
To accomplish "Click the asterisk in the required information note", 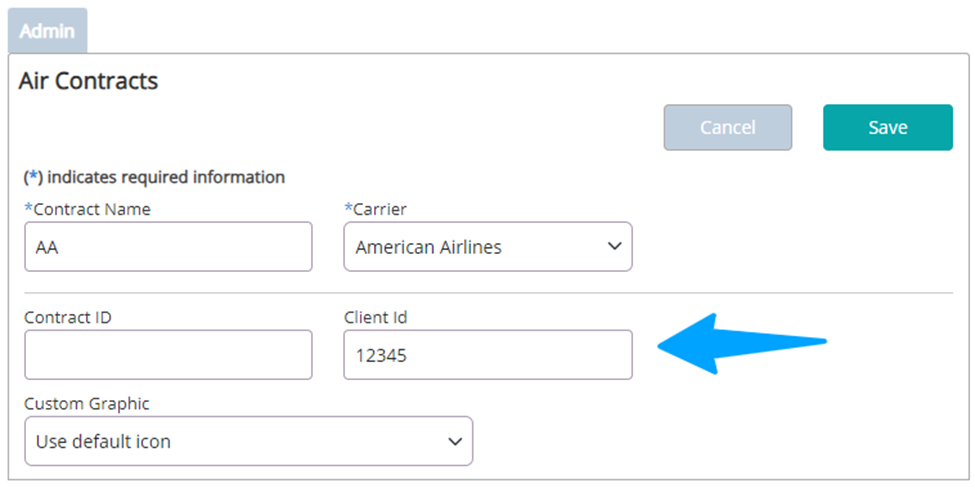I will (x=34, y=176).
